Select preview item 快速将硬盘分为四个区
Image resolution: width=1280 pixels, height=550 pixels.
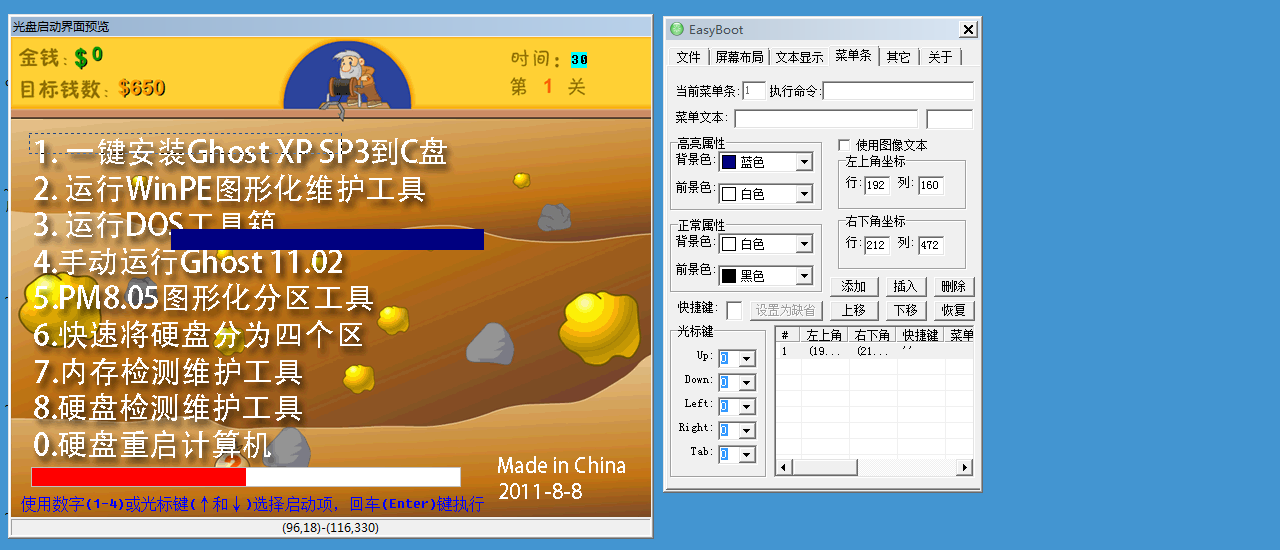click(x=199, y=335)
